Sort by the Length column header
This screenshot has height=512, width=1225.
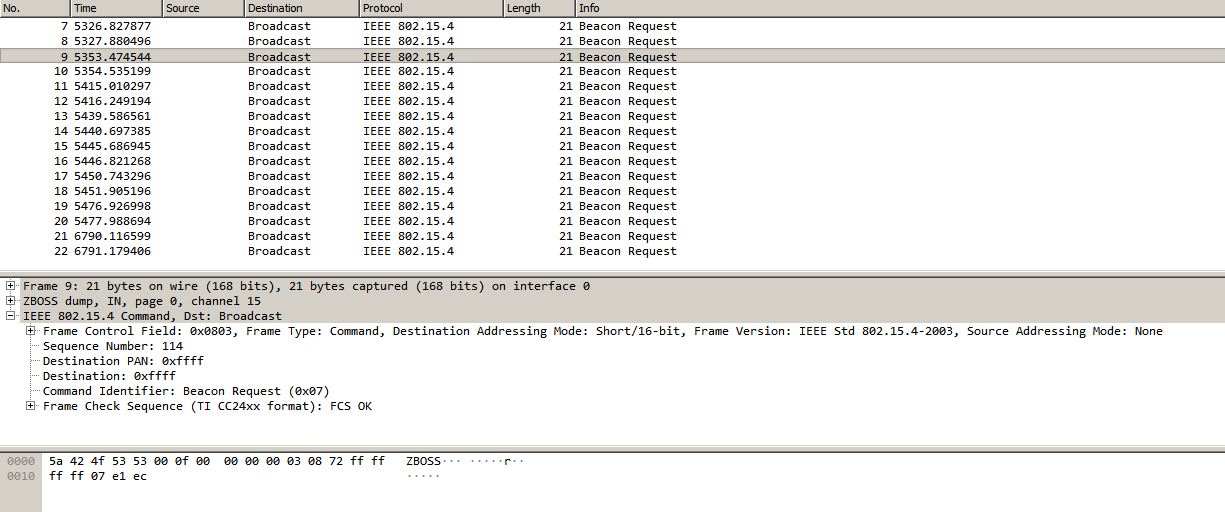pos(540,8)
